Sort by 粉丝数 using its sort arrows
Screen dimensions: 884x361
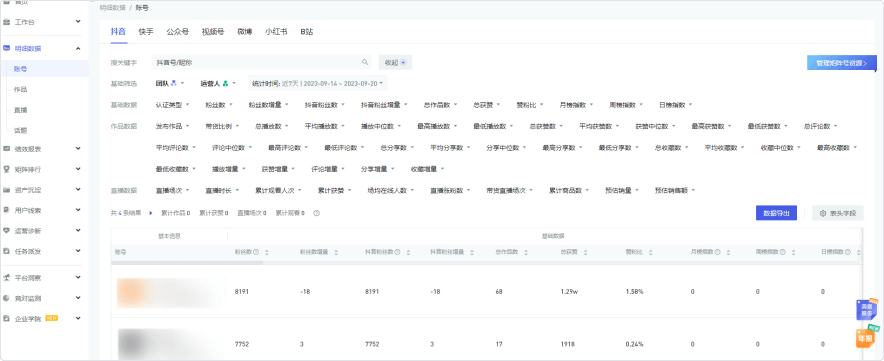coord(267,252)
